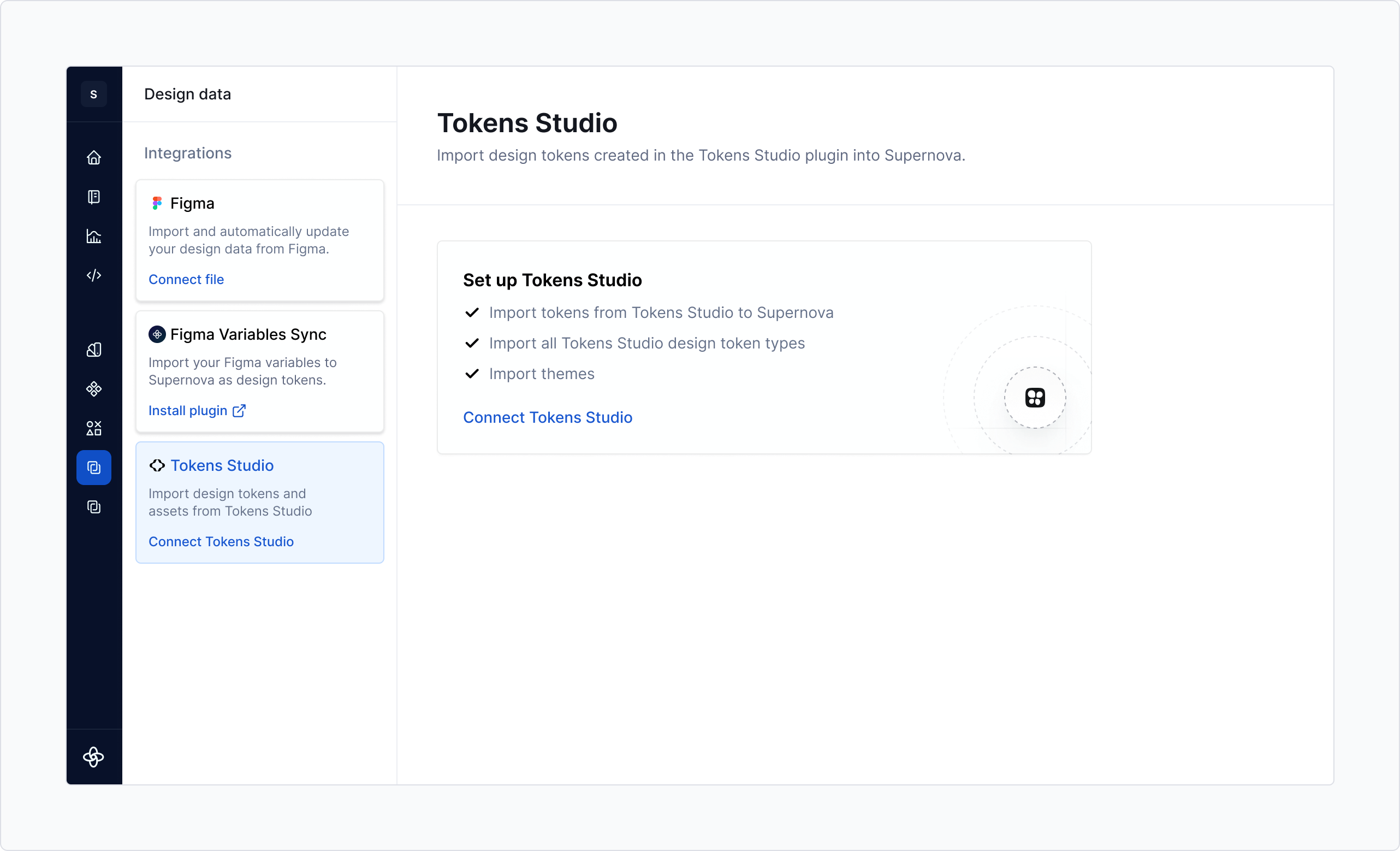Open the Assets panel icon in sidebar
Screen dimensions: 1400x851
(94, 350)
